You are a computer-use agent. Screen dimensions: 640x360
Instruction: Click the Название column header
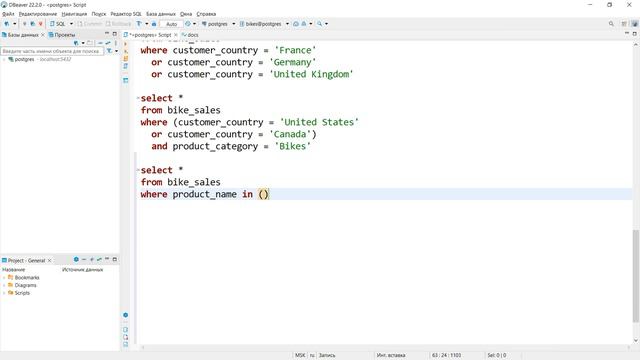pyautogui.click(x=13, y=270)
